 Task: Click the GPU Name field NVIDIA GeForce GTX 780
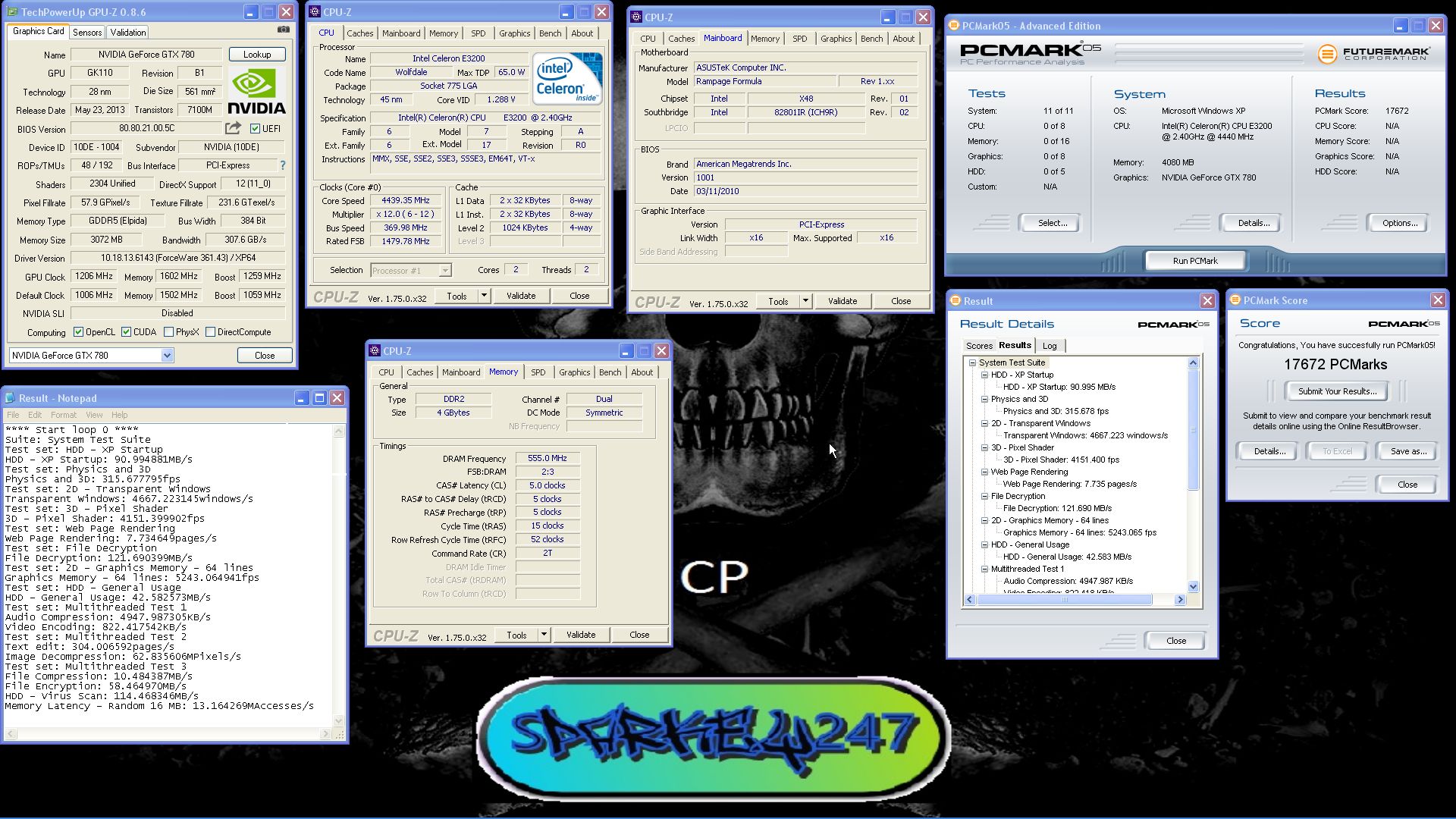(x=146, y=55)
